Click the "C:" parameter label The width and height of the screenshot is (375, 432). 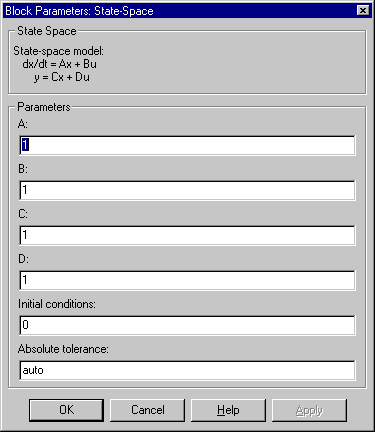(x=23, y=214)
